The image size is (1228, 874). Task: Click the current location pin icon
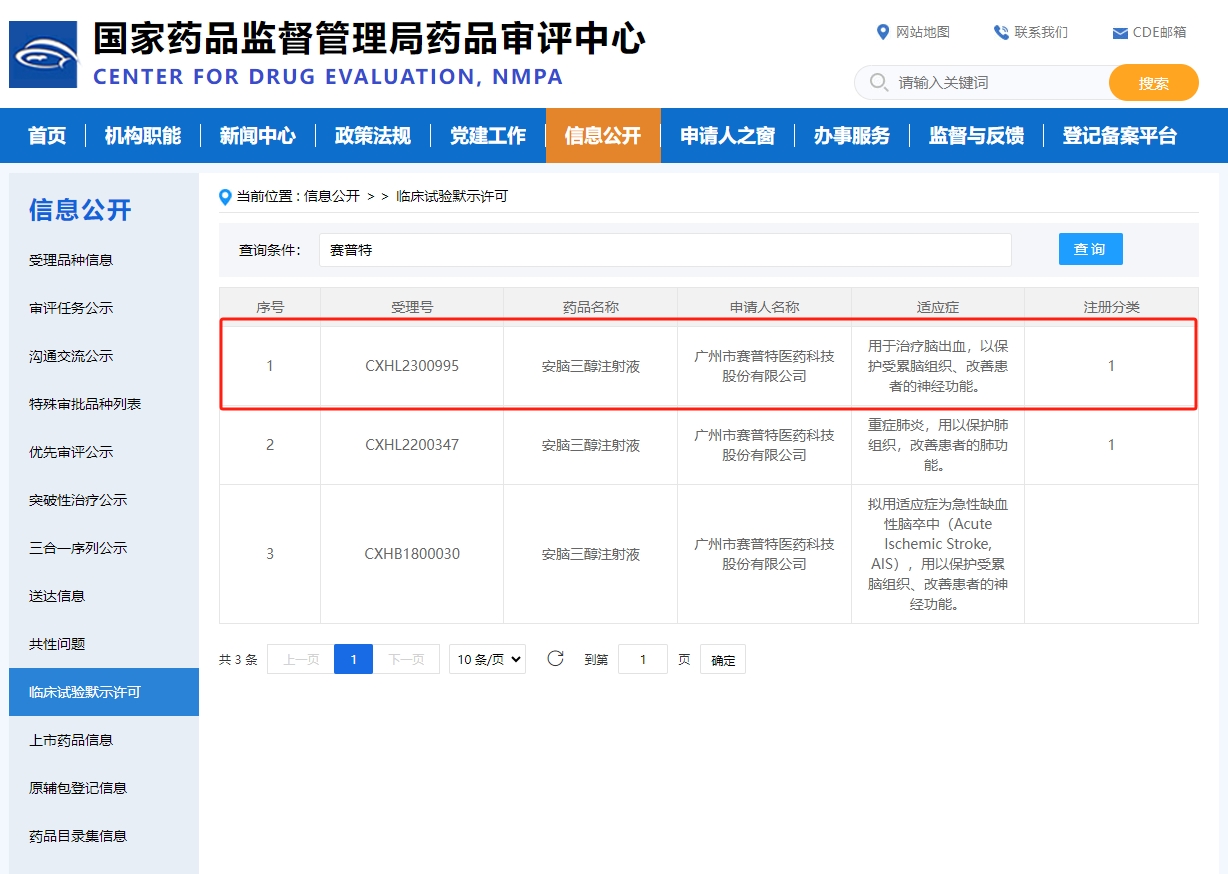point(226,197)
